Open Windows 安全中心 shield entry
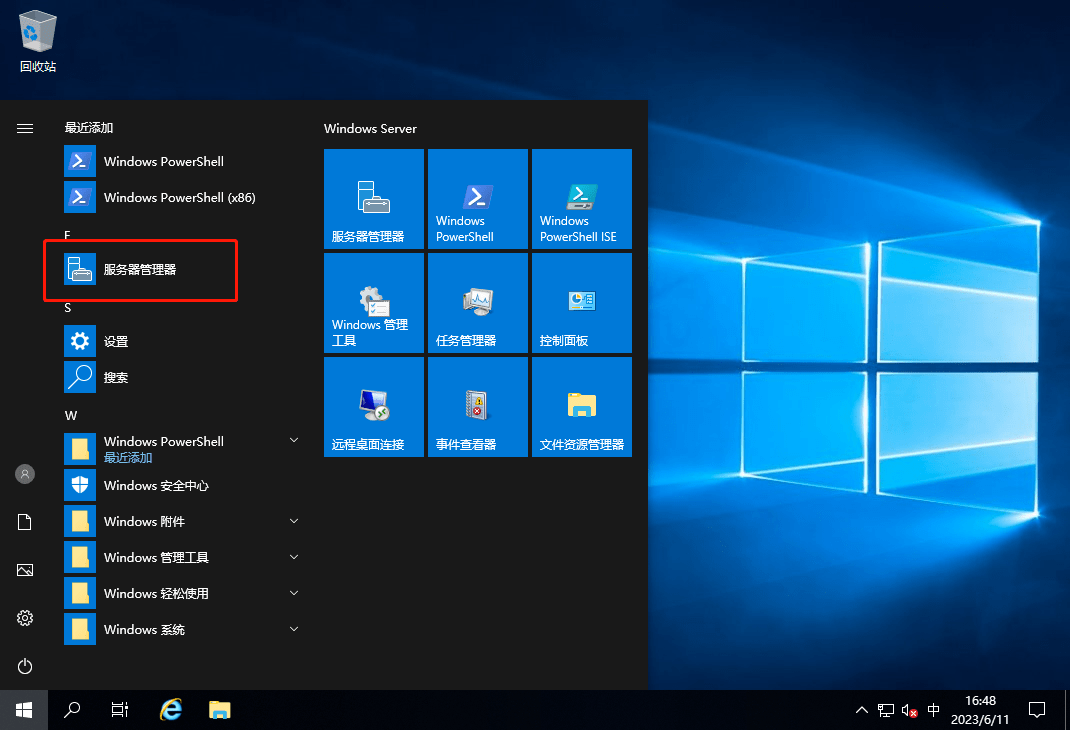Screen dimensions: 1070x730 pyautogui.click(x=182, y=486)
